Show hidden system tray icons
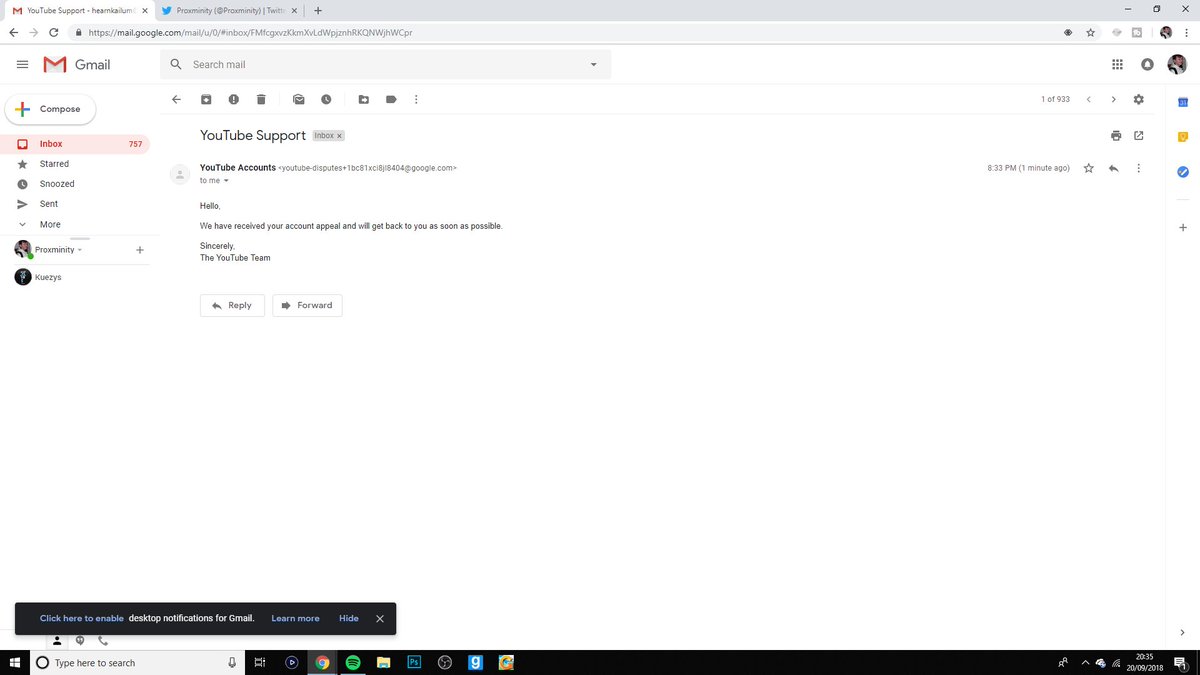Viewport: 1200px width, 675px height. pyautogui.click(x=1084, y=662)
